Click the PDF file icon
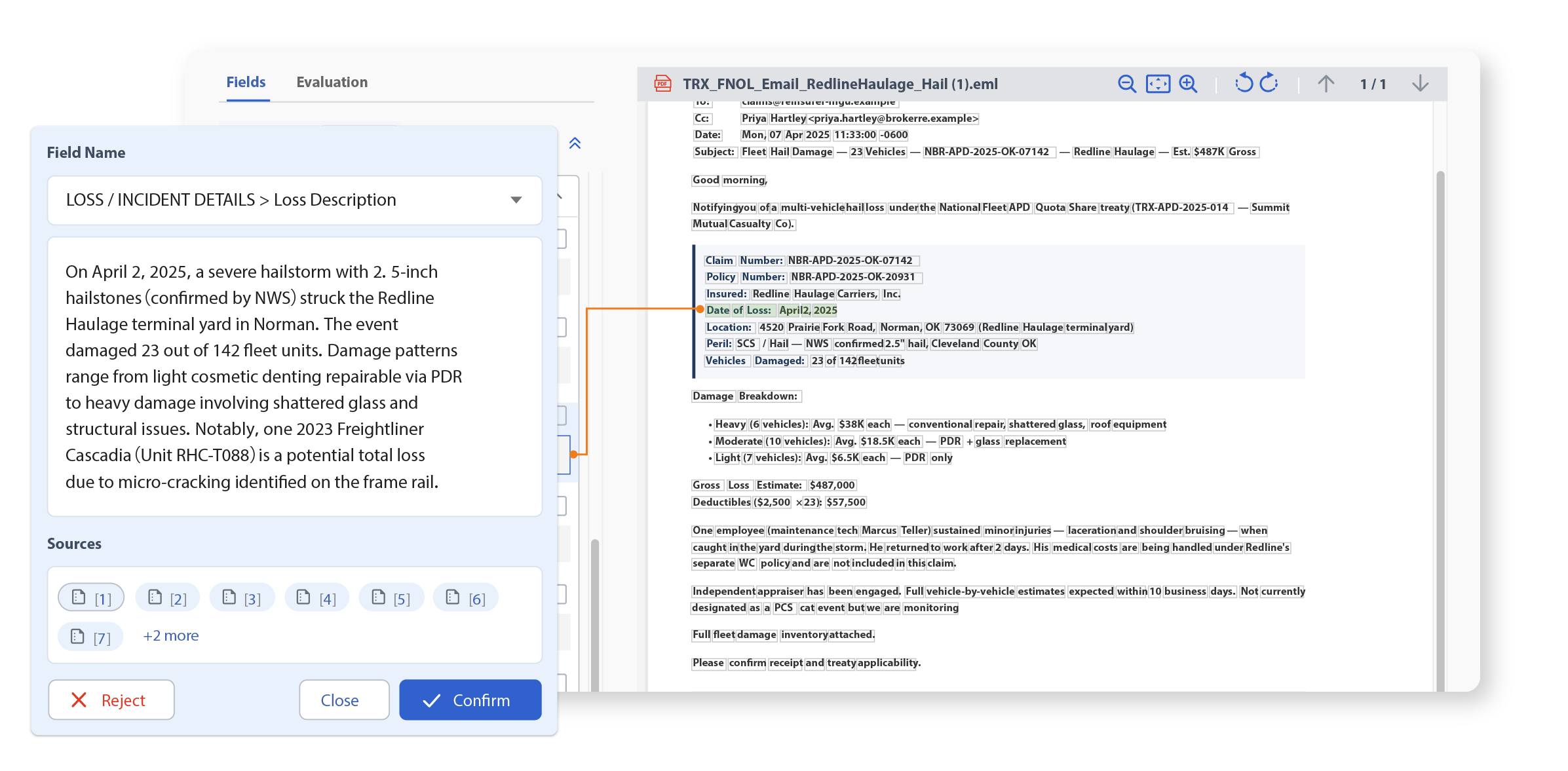The width and height of the screenshot is (1568, 771). click(x=663, y=84)
